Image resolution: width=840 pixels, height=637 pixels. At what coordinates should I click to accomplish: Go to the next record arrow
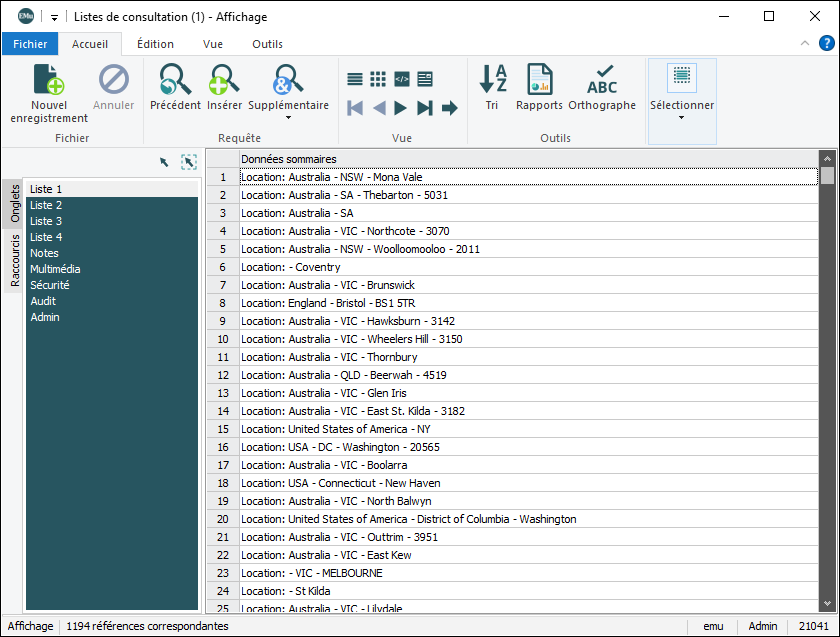point(401,108)
